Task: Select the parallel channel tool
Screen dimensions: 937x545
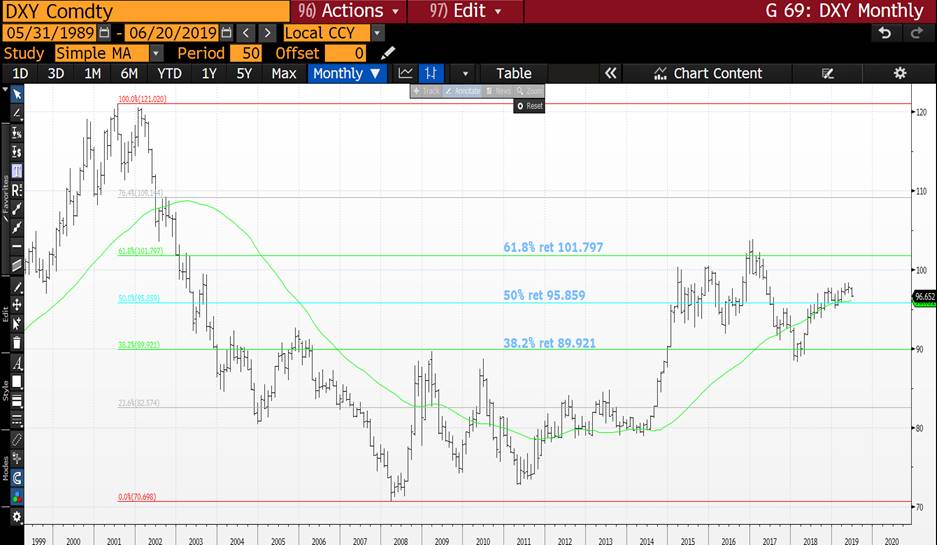Action: (x=17, y=265)
